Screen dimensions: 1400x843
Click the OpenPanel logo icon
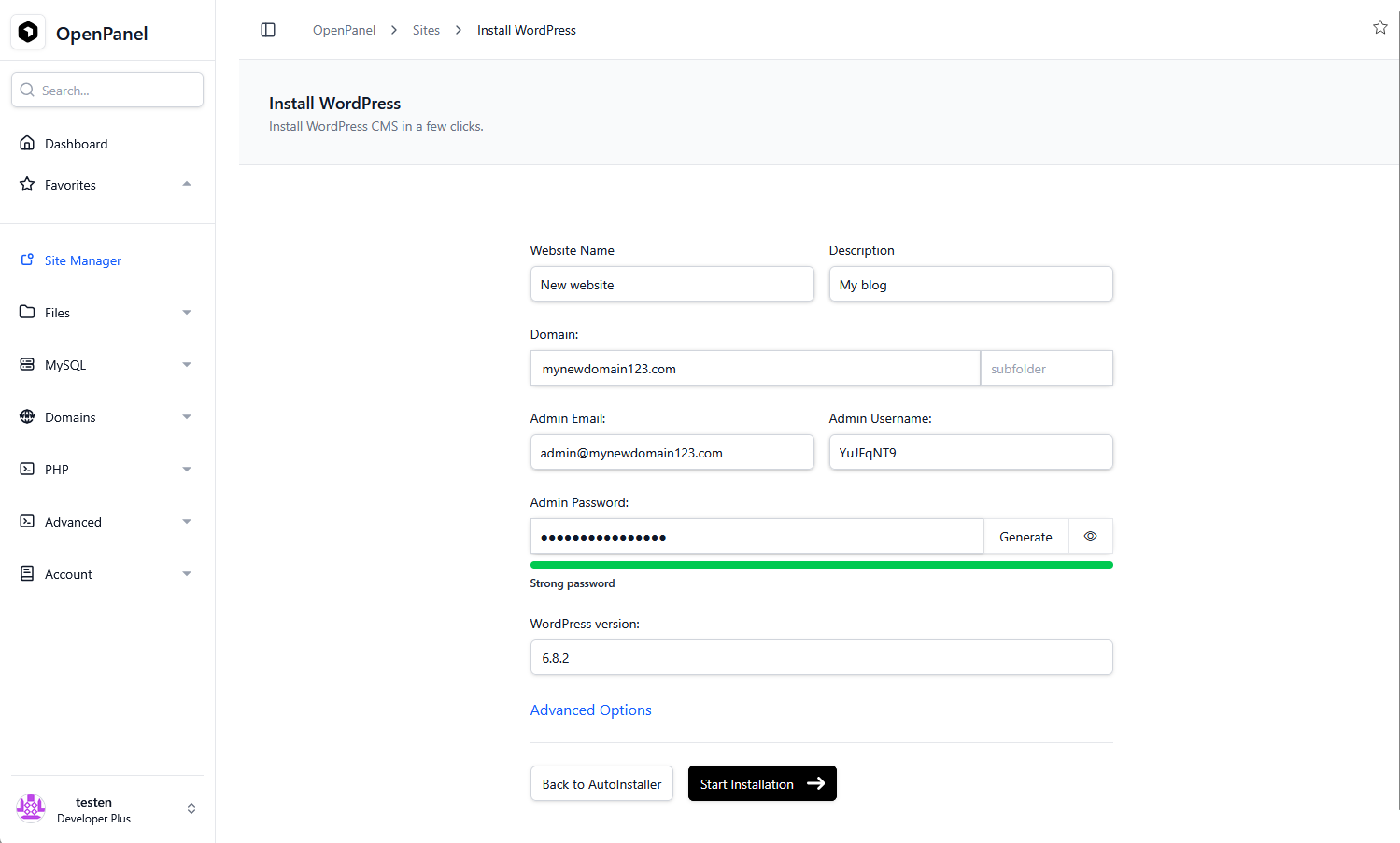(x=28, y=33)
